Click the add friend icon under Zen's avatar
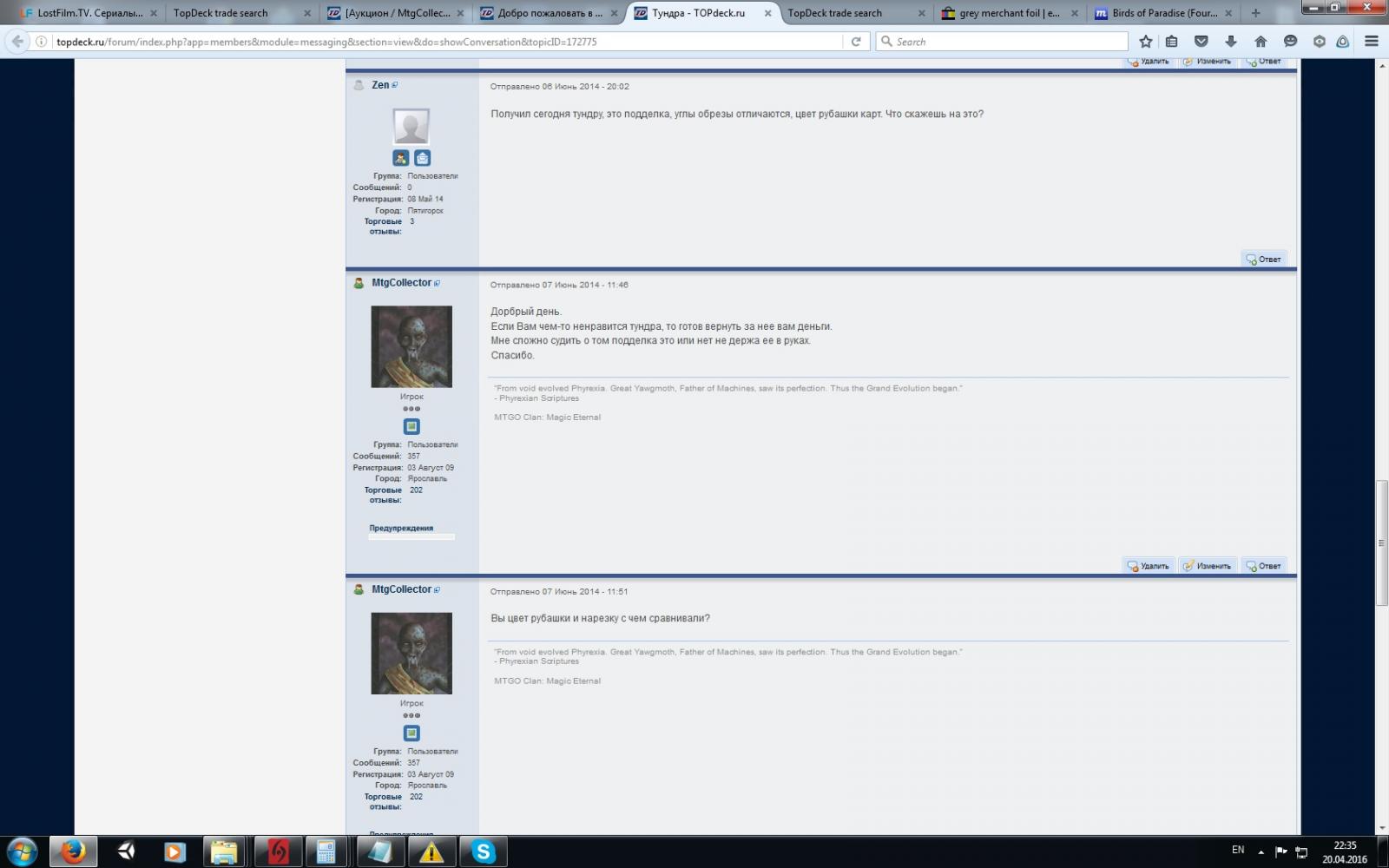The width and height of the screenshot is (1389, 868). [400, 158]
